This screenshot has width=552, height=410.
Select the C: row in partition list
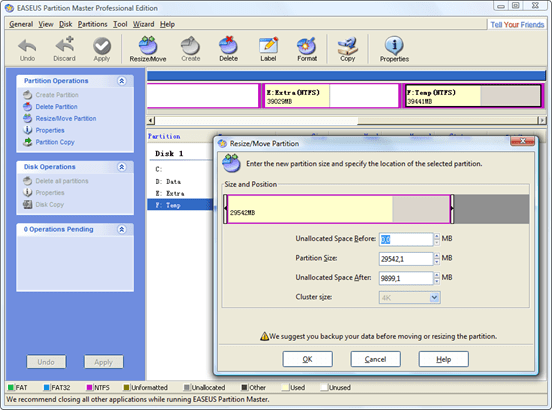click(180, 170)
